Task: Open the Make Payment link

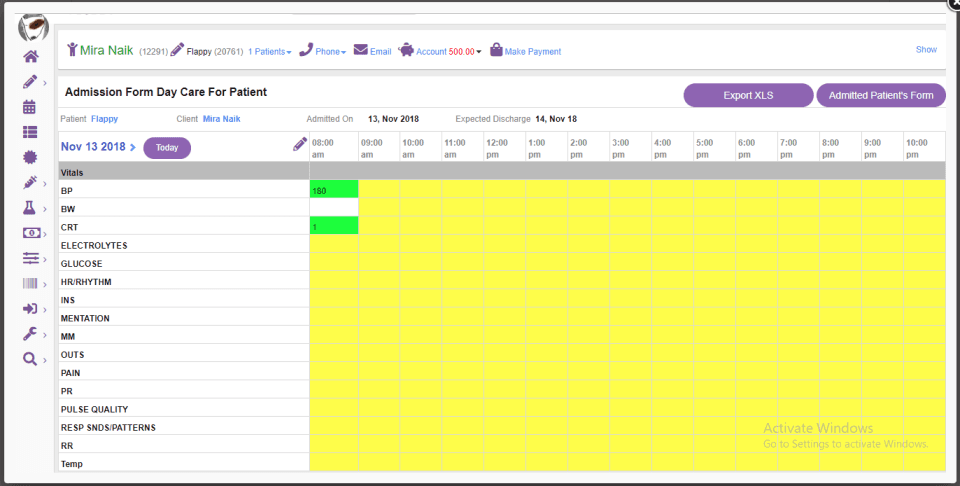Action: [525, 51]
